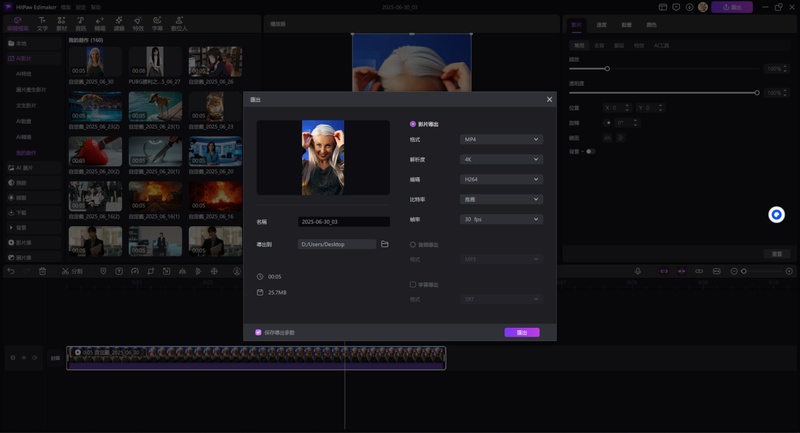The width and height of the screenshot is (800, 433).
Task: Select 本地 in the left sidebar
Action: 22,44
